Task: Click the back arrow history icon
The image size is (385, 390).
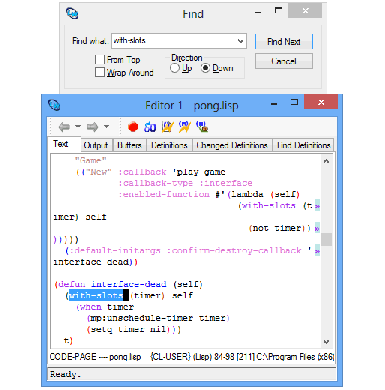Action: point(64,127)
